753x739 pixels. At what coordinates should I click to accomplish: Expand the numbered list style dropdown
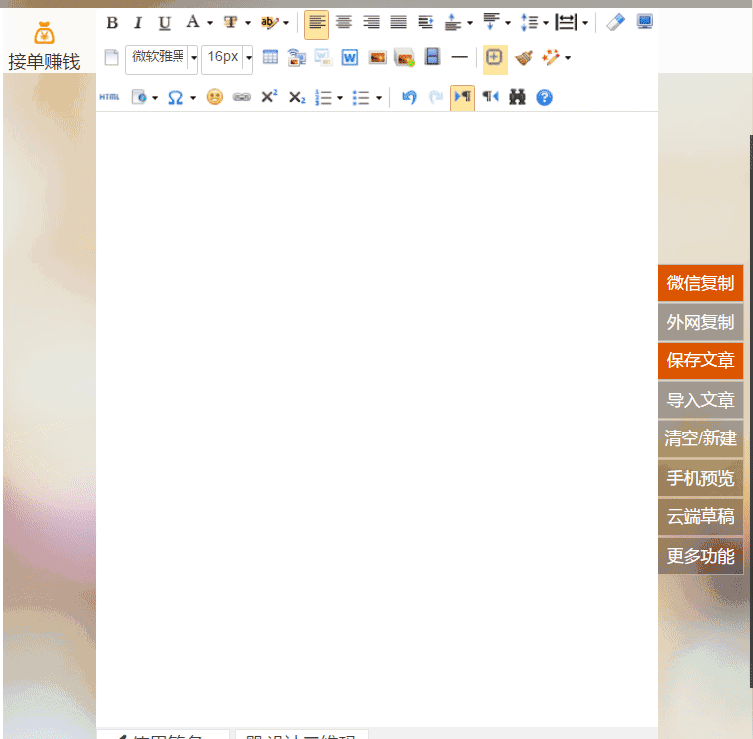pos(340,98)
